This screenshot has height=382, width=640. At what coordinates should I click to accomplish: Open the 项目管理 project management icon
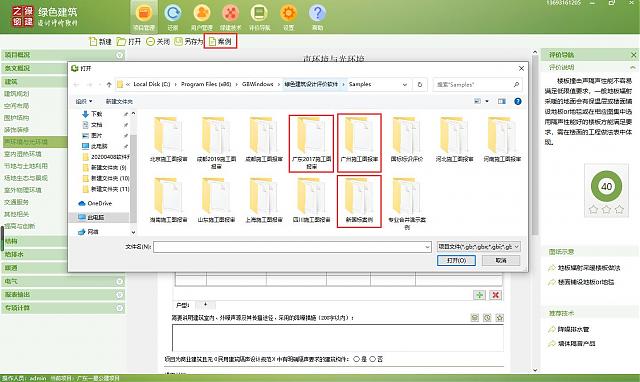coord(144,17)
